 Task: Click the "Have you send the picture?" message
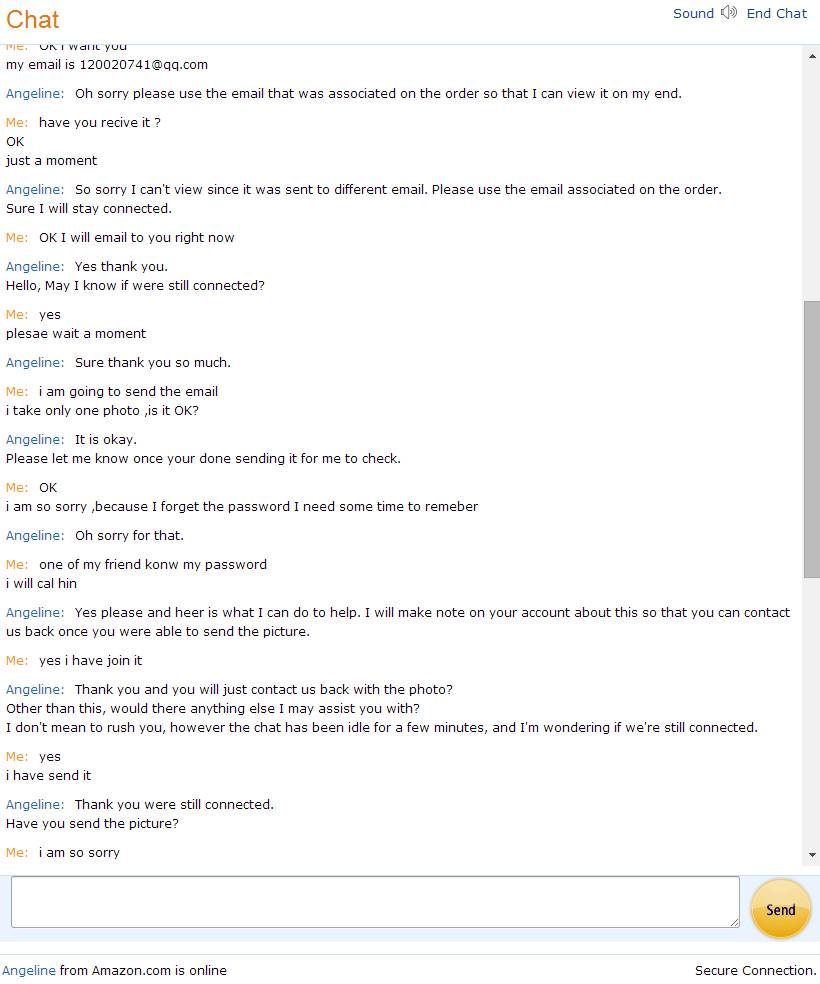click(x=92, y=823)
